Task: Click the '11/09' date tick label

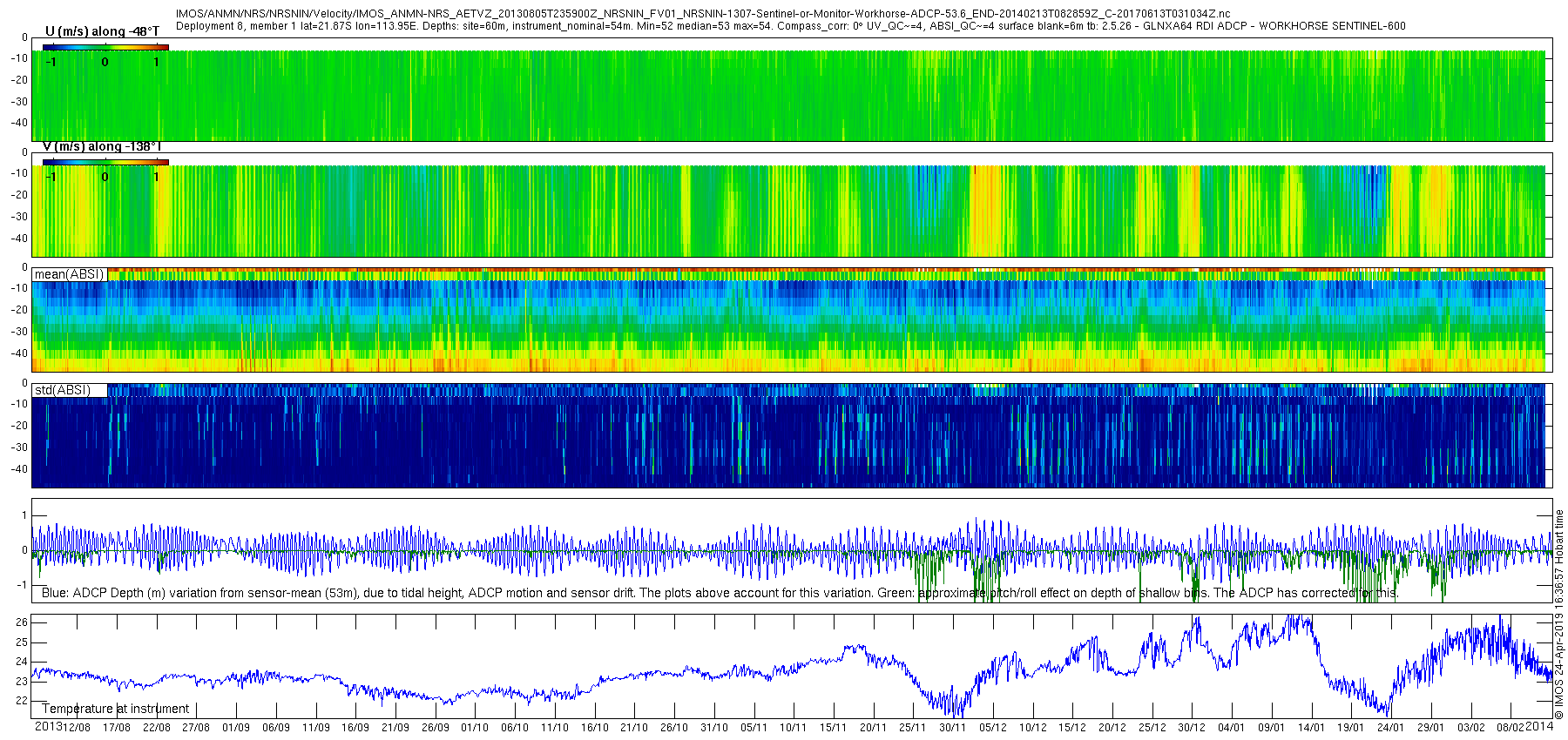Action: (x=316, y=728)
